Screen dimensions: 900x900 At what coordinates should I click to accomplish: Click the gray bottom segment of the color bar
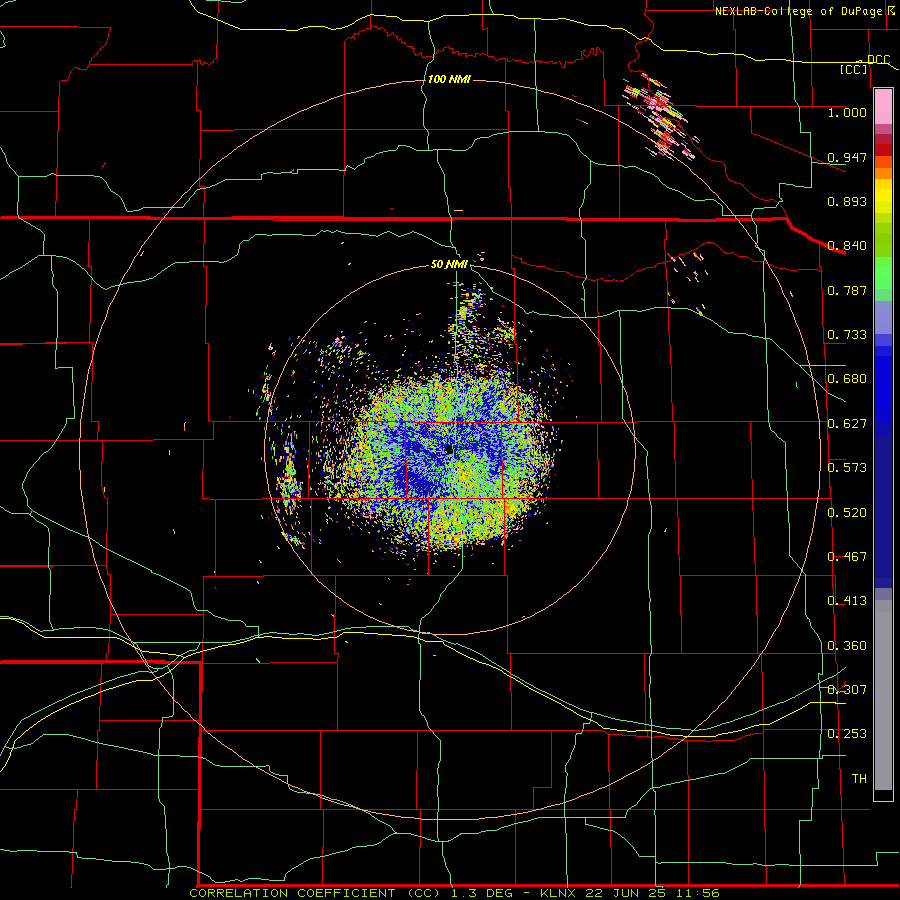(883, 695)
